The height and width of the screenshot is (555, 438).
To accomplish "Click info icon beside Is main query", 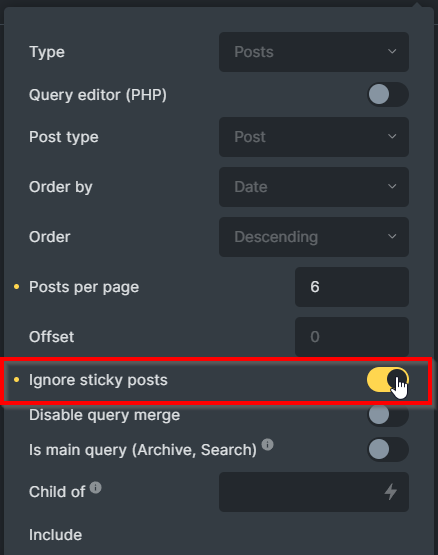I will (268, 445).
